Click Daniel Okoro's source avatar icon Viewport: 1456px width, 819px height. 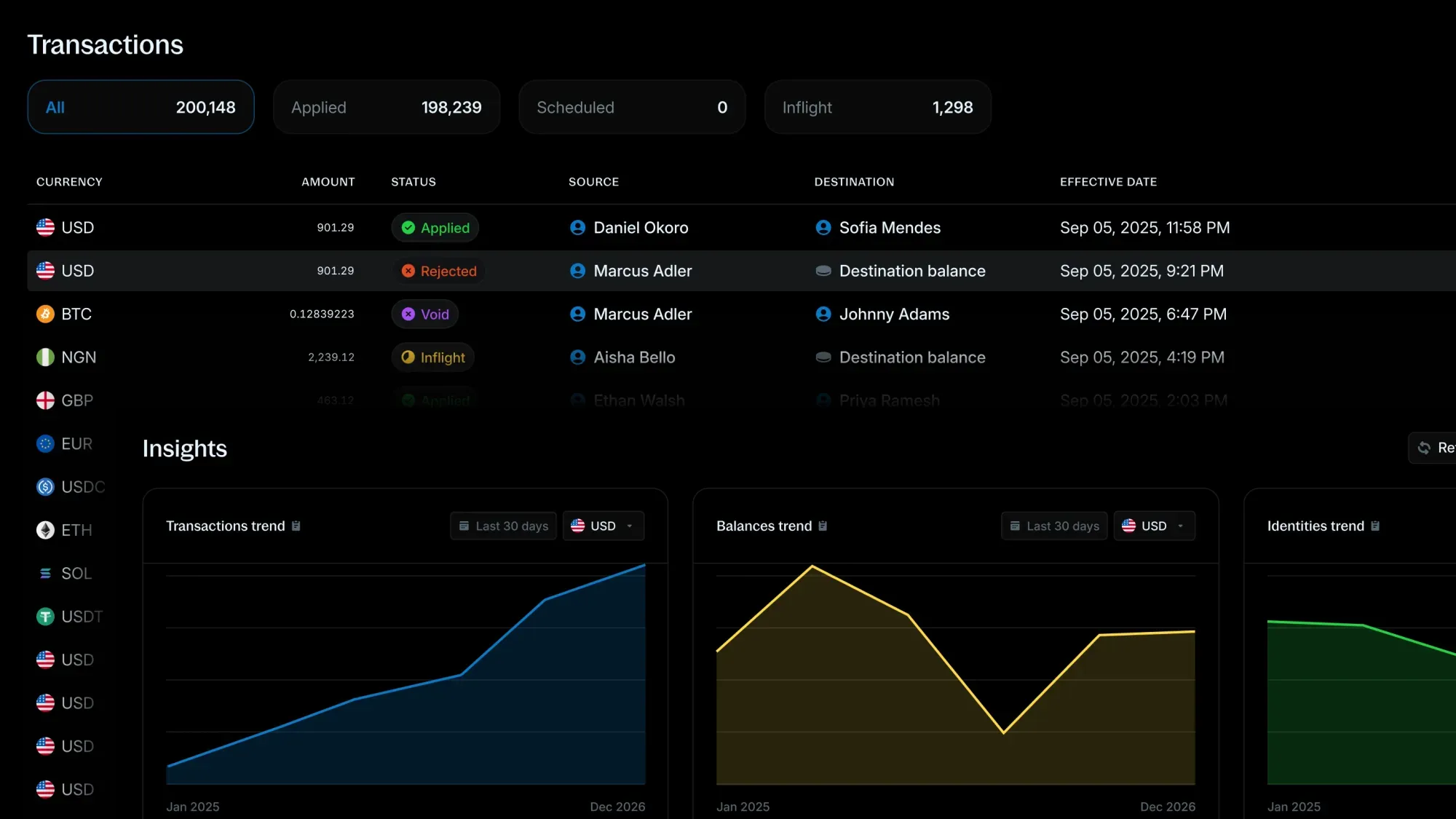pyautogui.click(x=577, y=228)
